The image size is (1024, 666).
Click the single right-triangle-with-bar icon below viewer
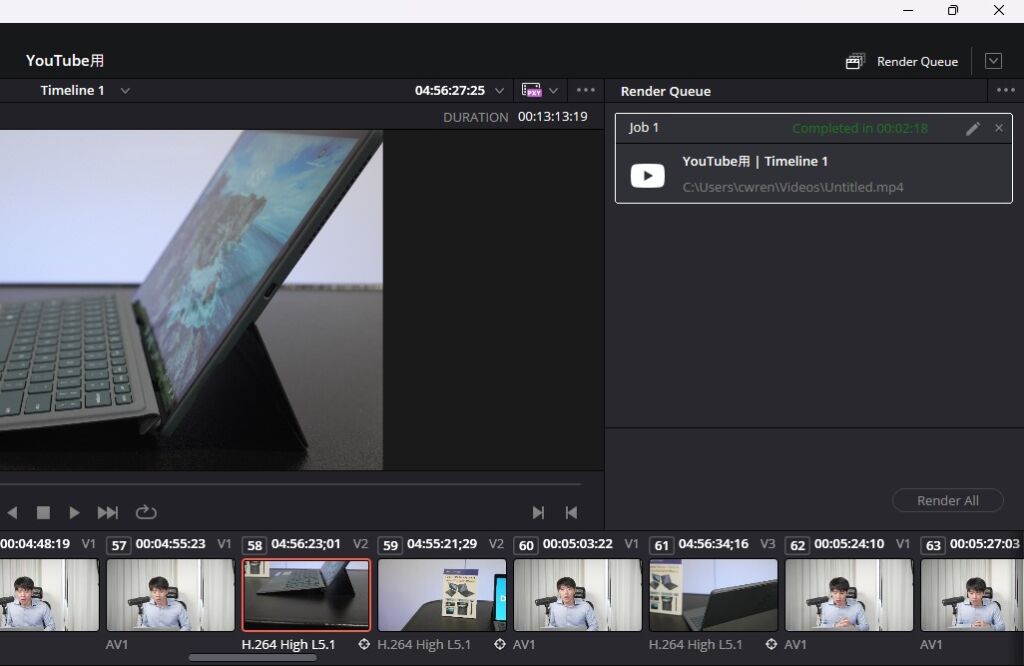[538, 513]
